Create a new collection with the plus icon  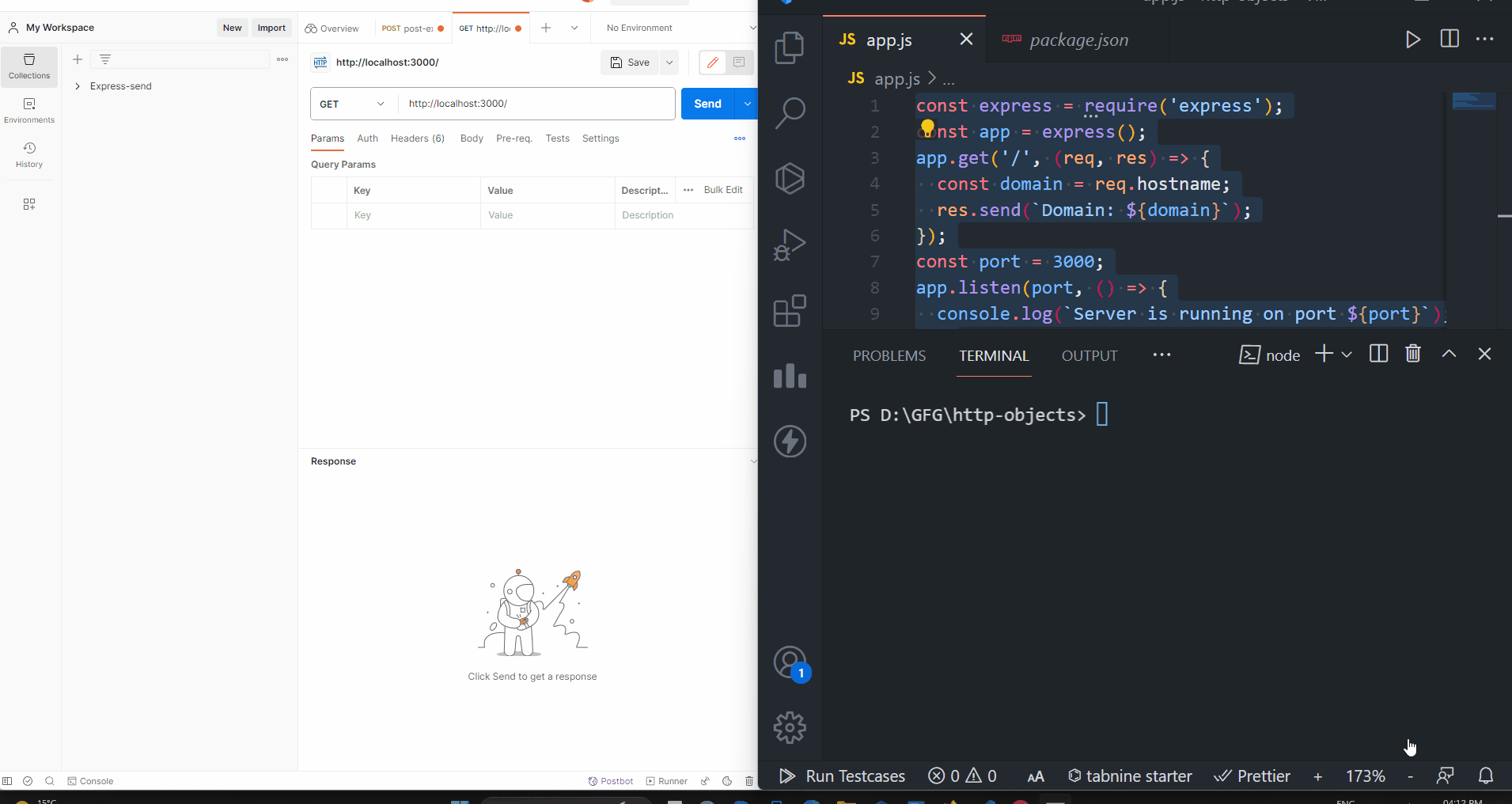pos(78,59)
